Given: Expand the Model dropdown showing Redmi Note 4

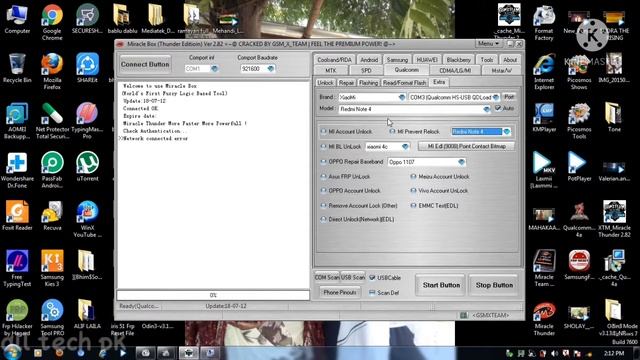Looking at the screenshot, I should (x=487, y=109).
